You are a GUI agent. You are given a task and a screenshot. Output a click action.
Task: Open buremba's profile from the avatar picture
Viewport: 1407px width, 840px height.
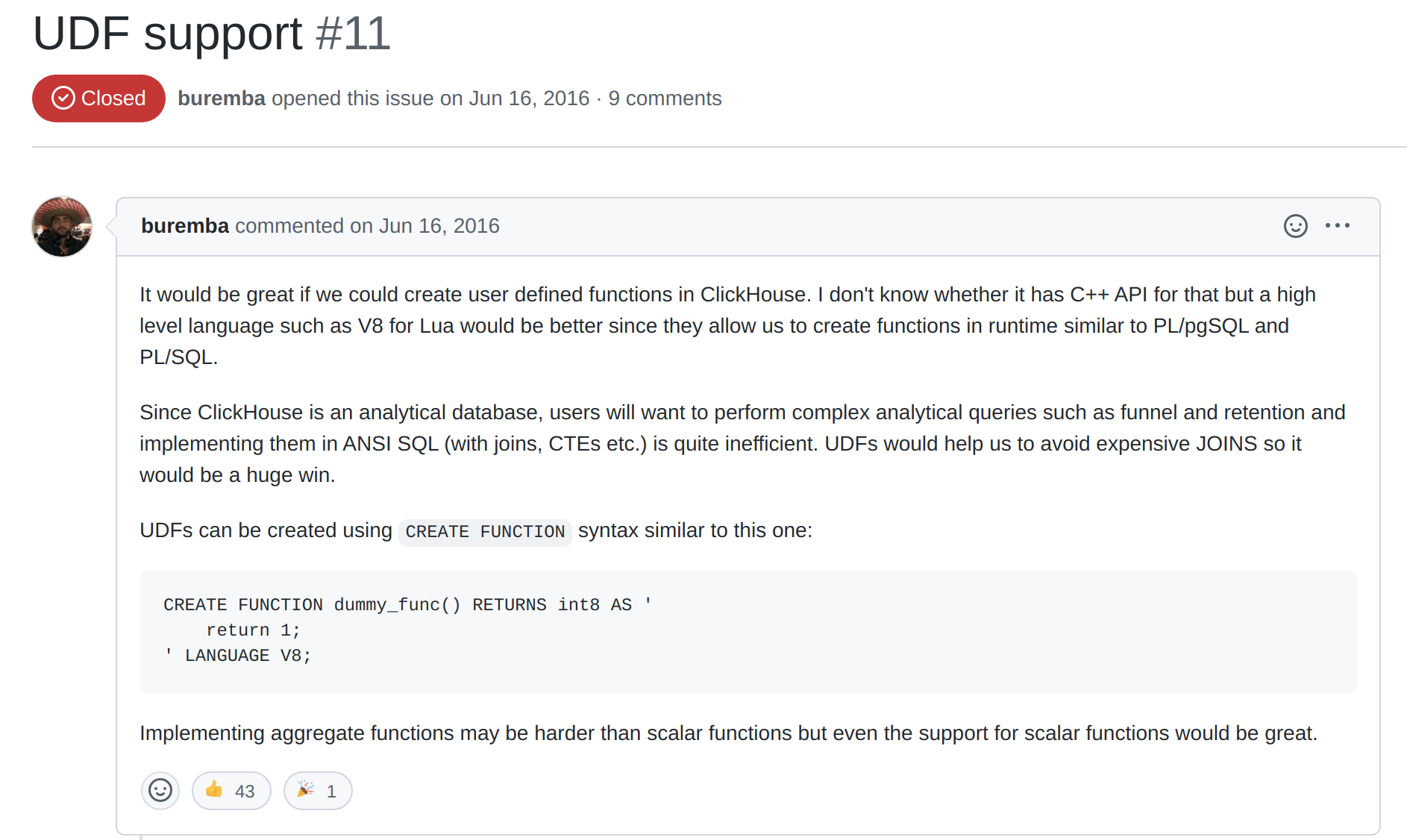point(62,227)
